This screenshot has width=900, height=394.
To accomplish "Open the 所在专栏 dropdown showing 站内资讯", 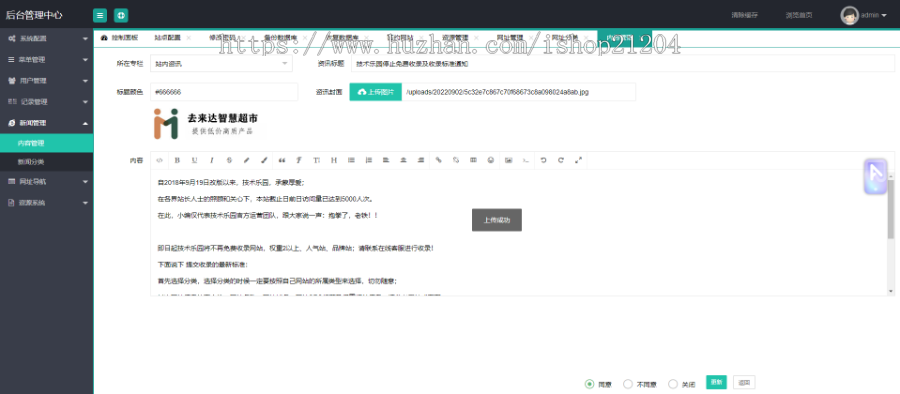I will pyautogui.click(x=221, y=64).
